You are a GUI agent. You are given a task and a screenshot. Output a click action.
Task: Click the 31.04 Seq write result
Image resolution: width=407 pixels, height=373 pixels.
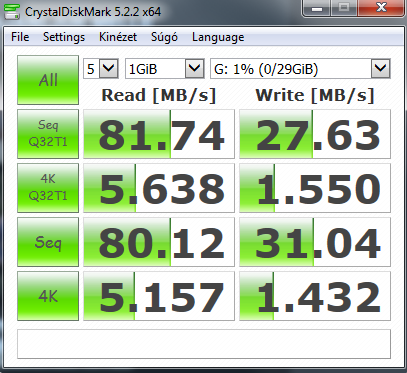(x=315, y=242)
